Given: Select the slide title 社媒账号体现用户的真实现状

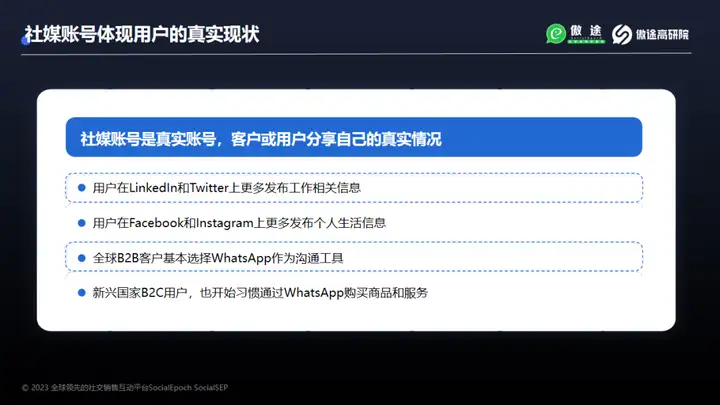Looking at the screenshot, I should point(141,34).
